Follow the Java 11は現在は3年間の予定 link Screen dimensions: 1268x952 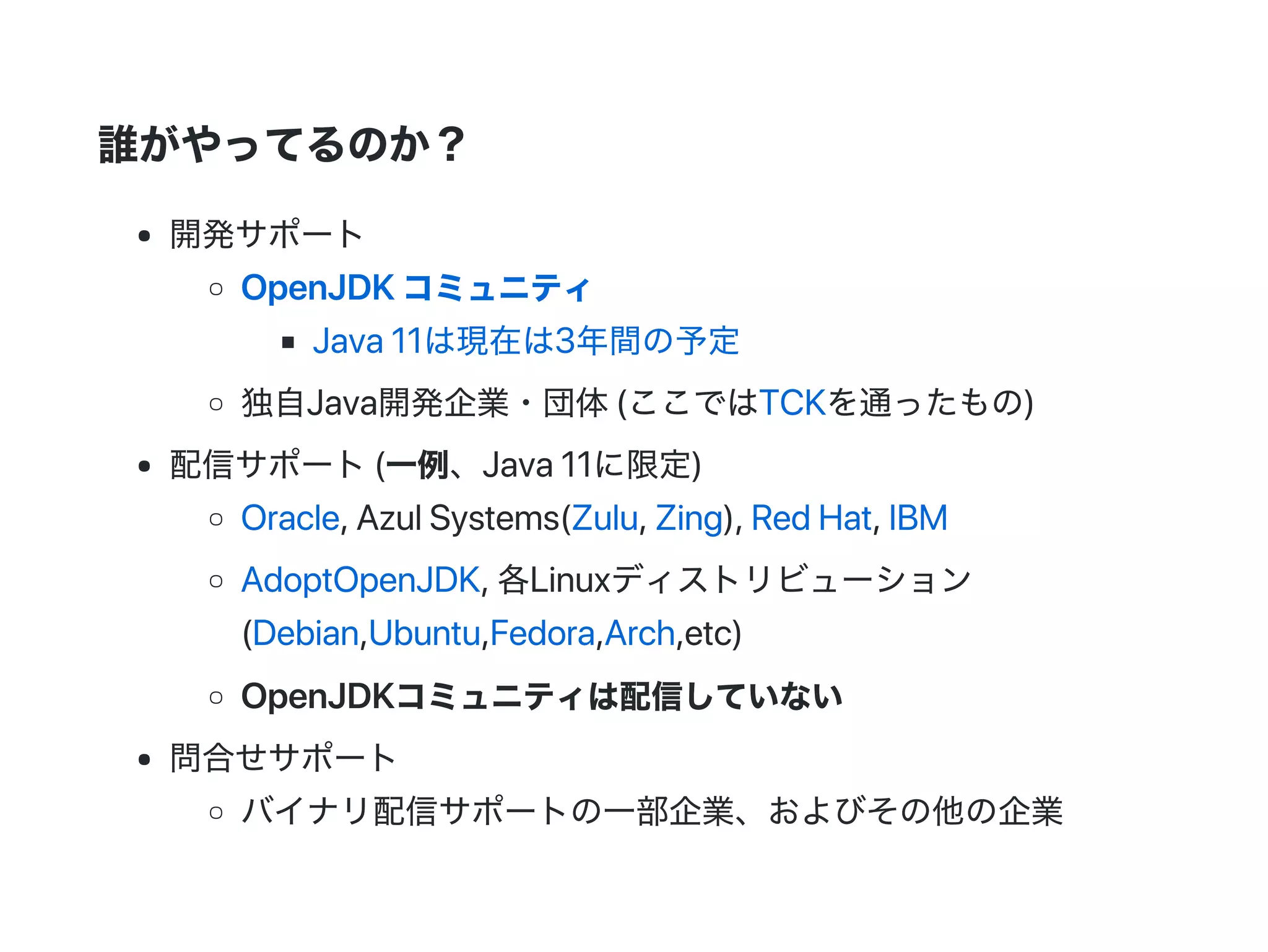(526, 341)
